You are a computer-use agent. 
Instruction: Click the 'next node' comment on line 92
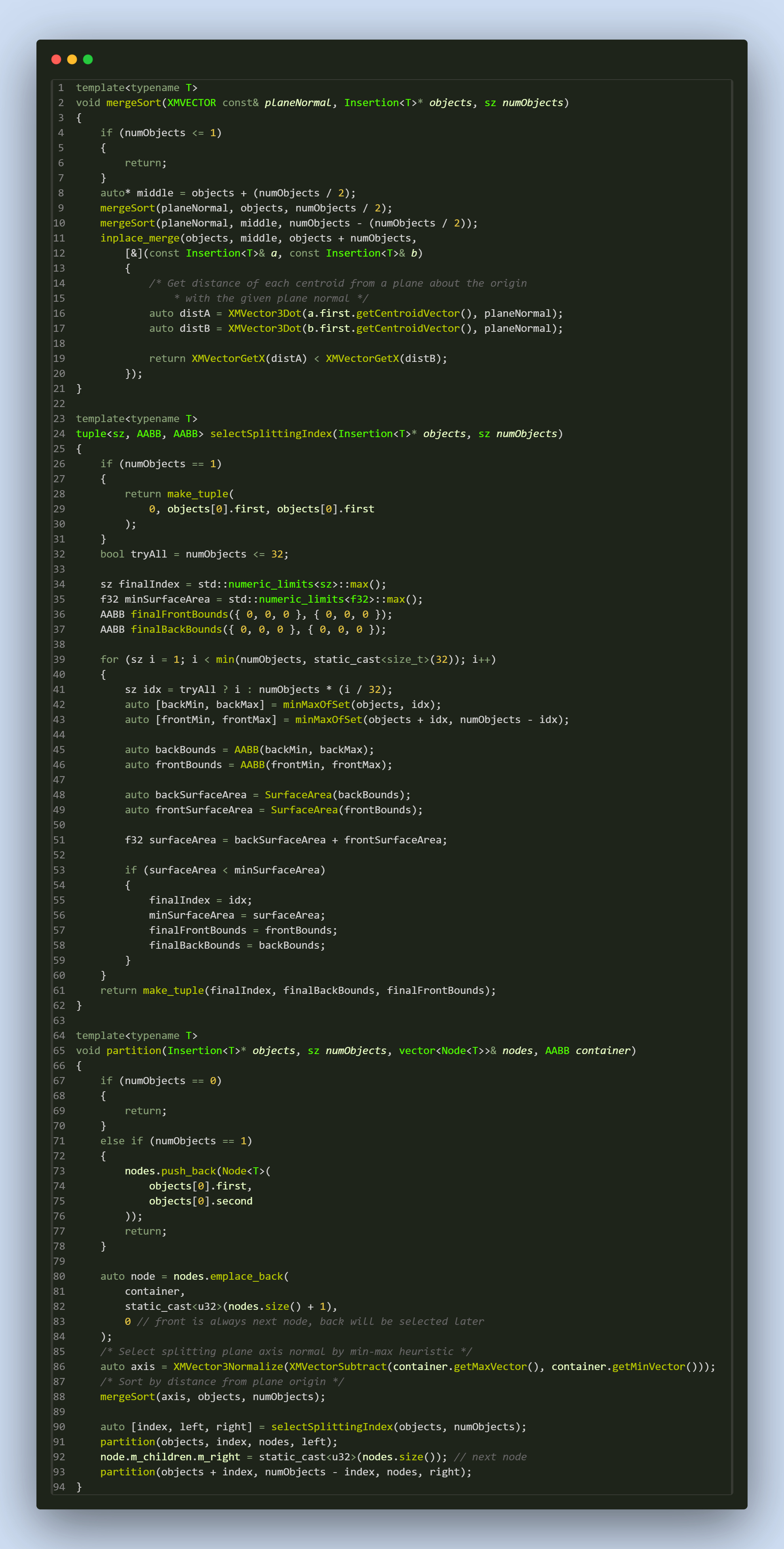pyautogui.click(x=490, y=1456)
